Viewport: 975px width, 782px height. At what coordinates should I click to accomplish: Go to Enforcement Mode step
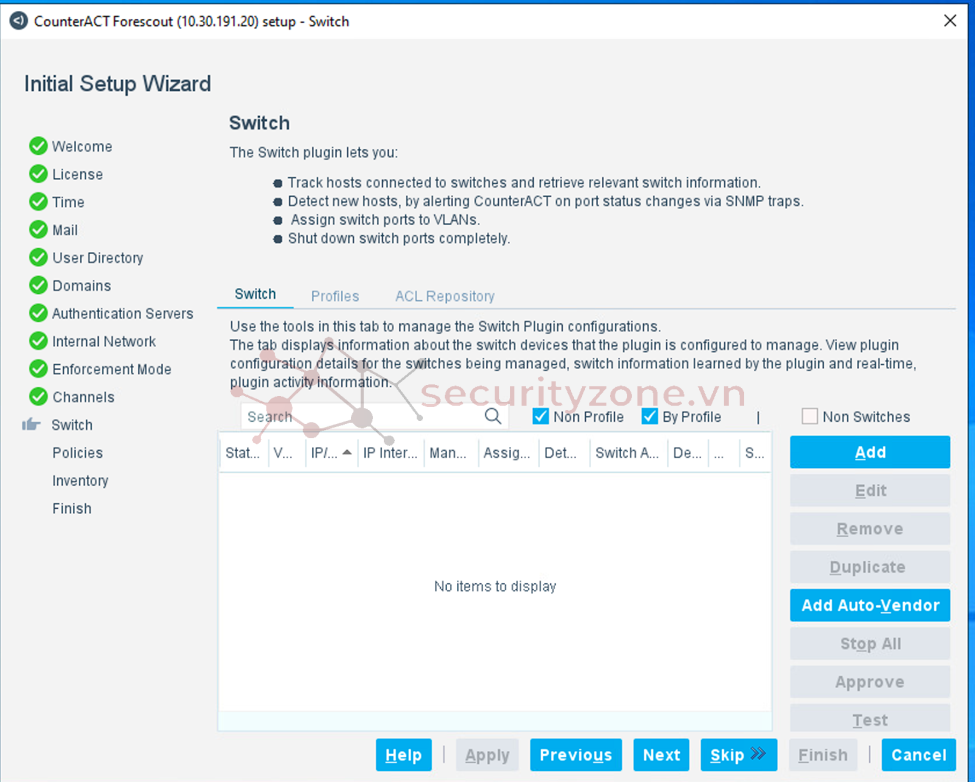pyautogui.click(x=111, y=369)
